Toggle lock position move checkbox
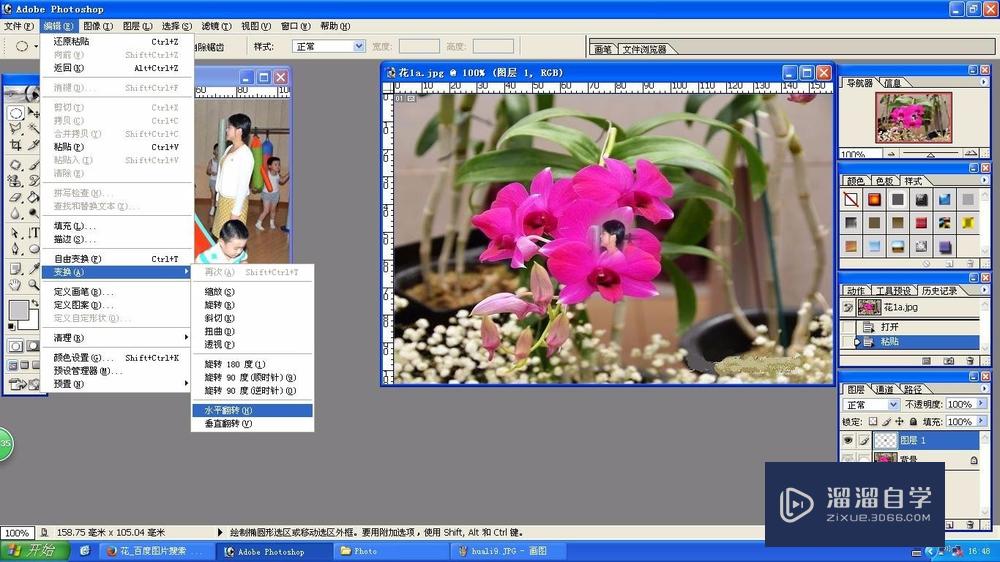This screenshot has height=562, width=1000. point(899,422)
